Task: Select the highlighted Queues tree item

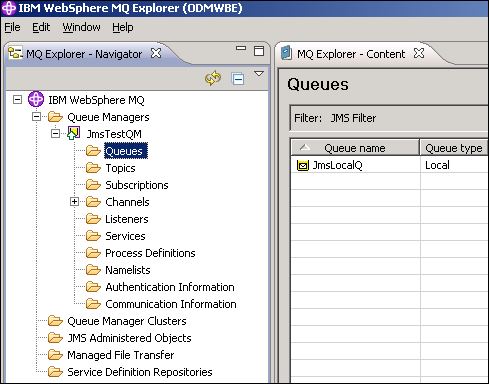Action: tap(126, 151)
